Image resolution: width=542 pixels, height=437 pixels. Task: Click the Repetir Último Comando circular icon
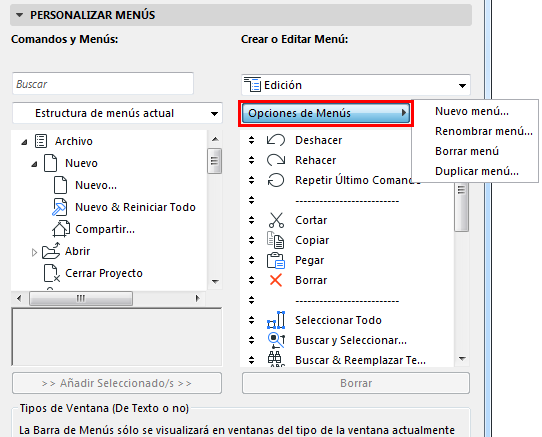pos(276,180)
